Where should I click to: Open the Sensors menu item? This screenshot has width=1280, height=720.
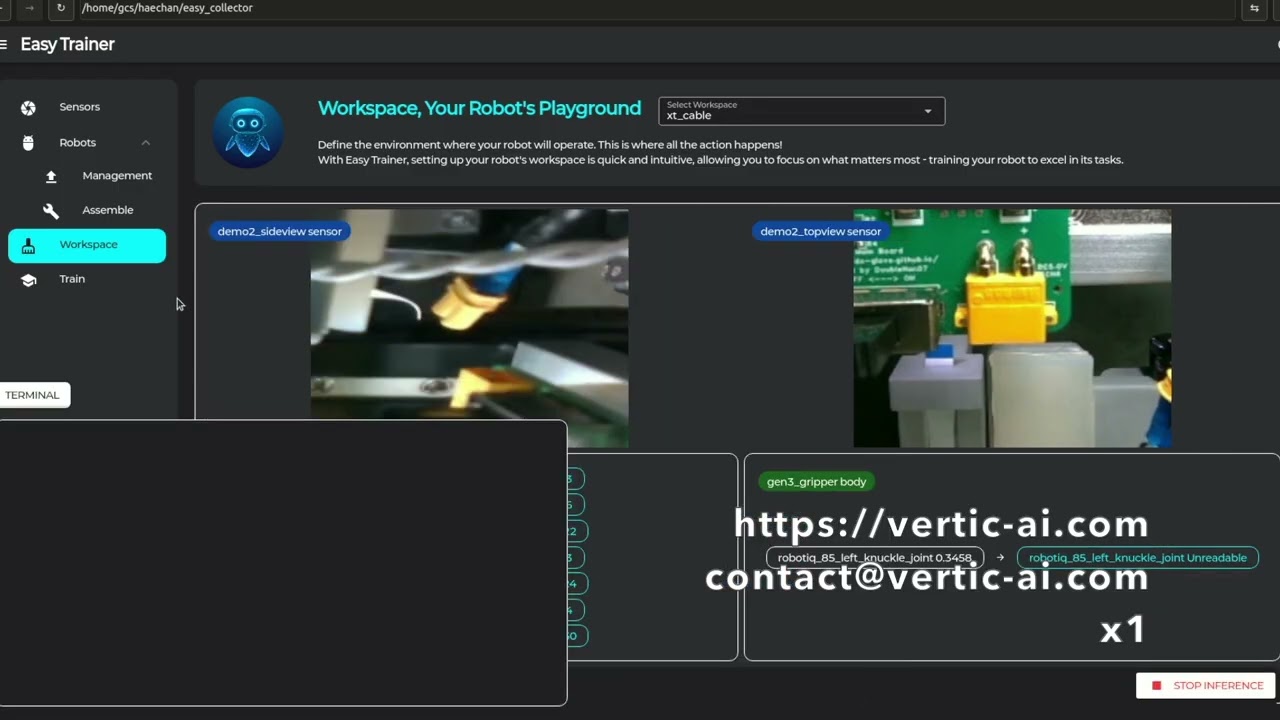point(79,107)
